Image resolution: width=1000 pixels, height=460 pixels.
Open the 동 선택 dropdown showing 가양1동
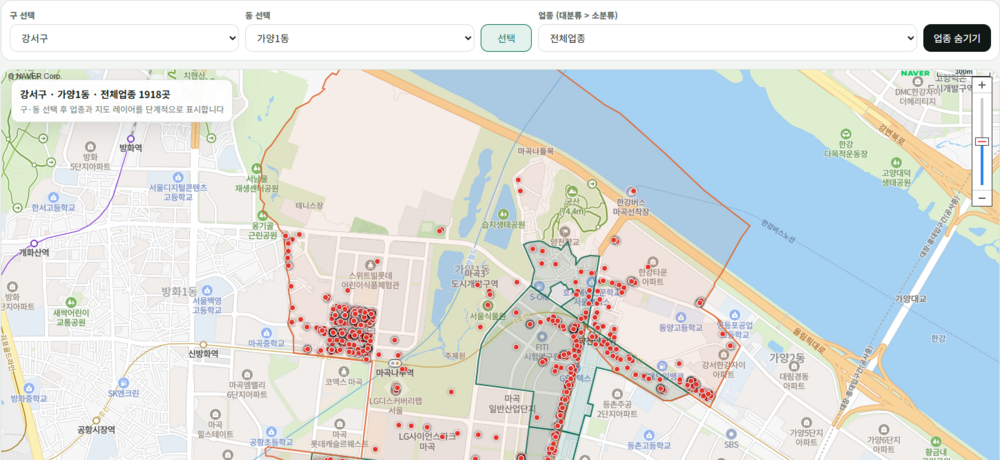360,38
